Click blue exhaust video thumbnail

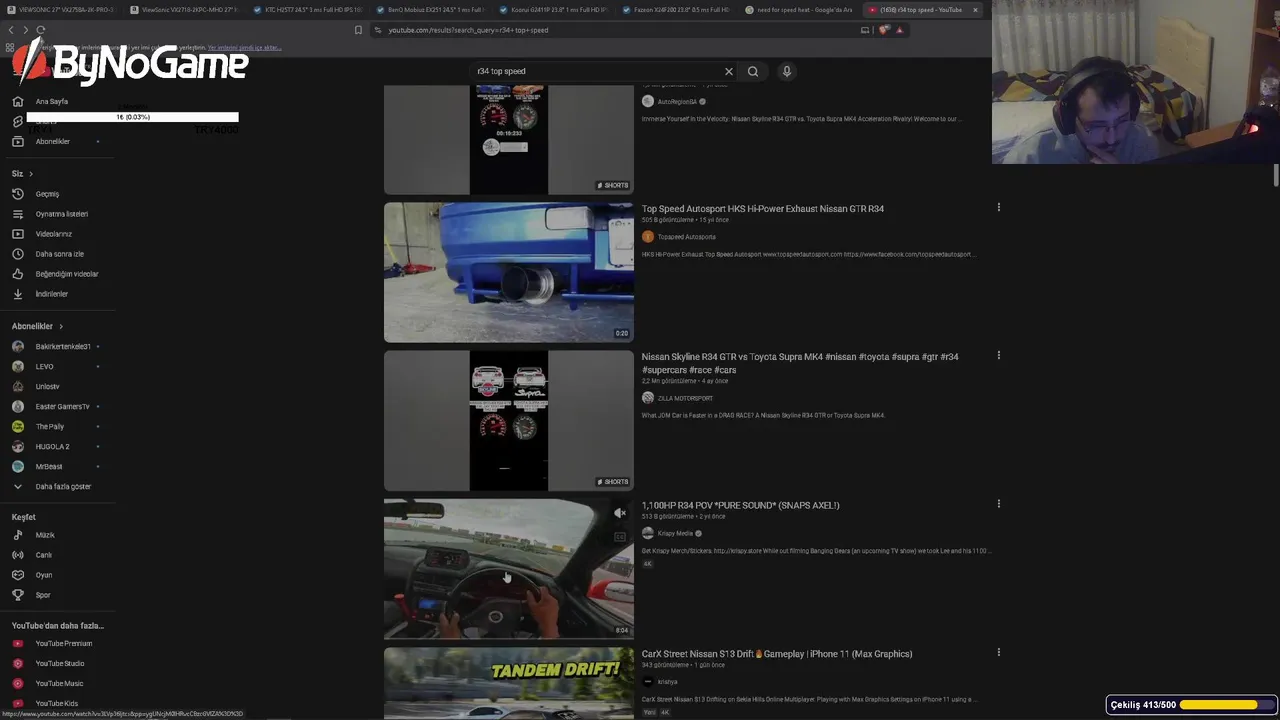point(509,272)
